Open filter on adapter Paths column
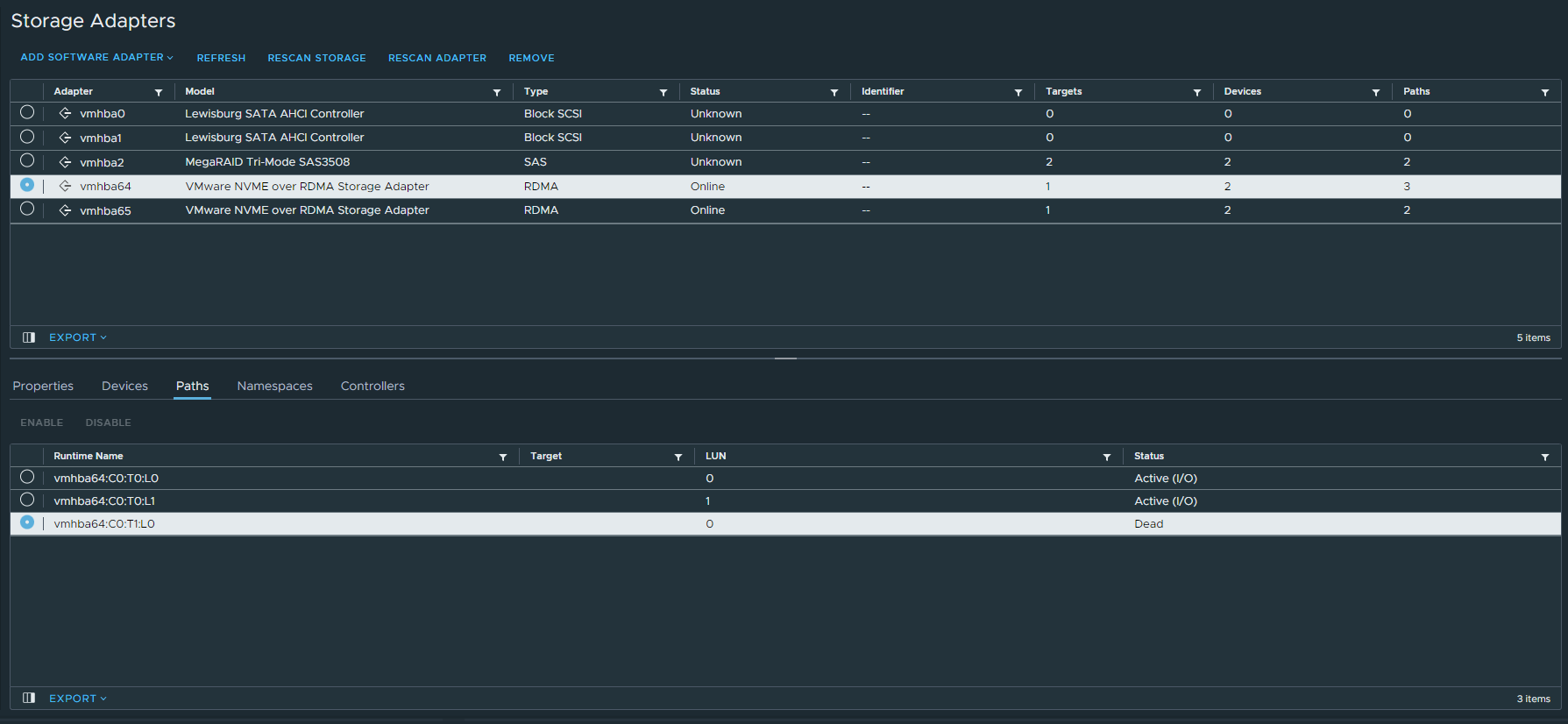The height and width of the screenshot is (724, 1568). click(1545, 92)
